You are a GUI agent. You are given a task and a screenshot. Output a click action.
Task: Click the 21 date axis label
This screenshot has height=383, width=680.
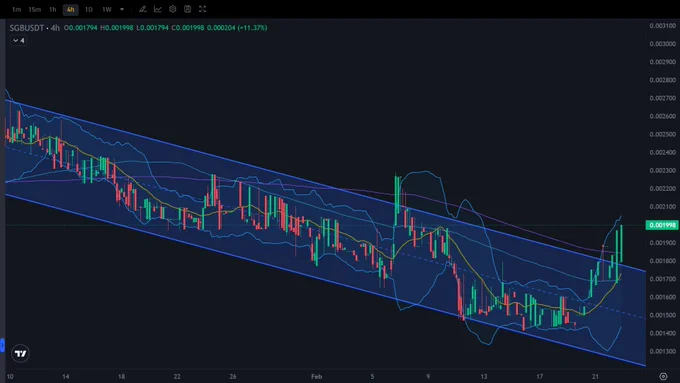(595, 376)
